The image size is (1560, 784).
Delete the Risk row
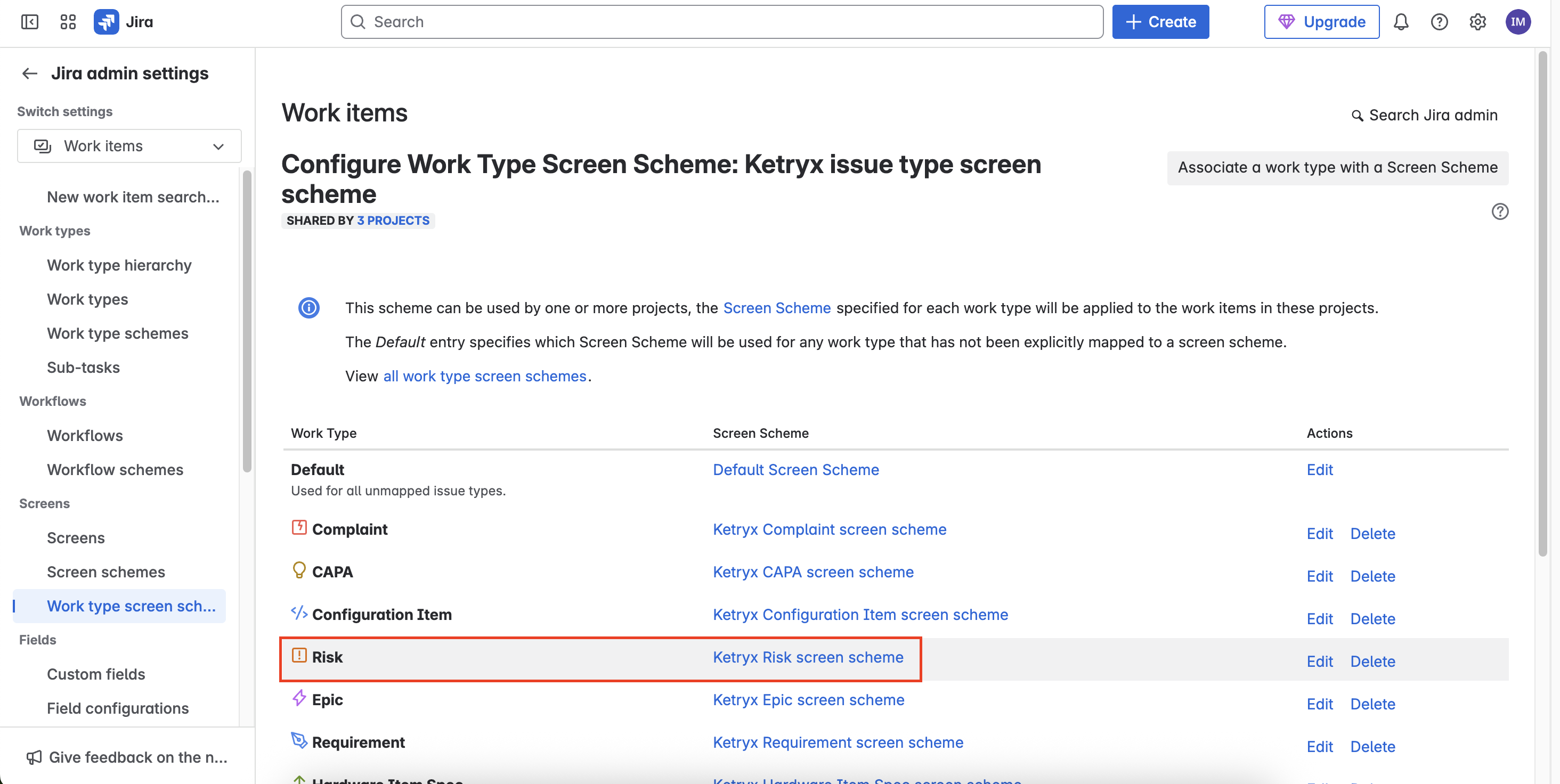click(x=1372, y=661)
